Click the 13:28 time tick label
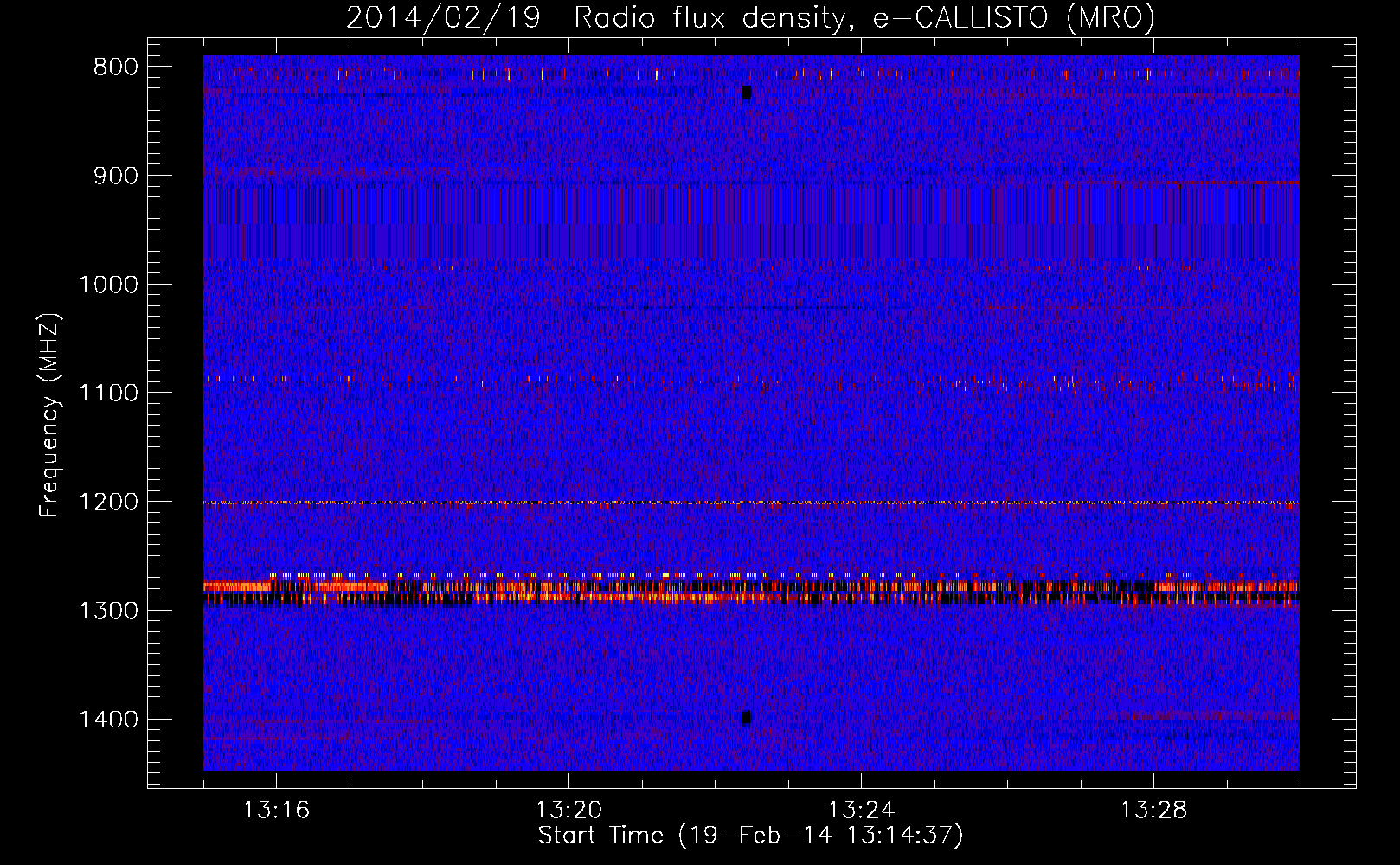This screenshot has width=1400, height=865. point(1153,811)
